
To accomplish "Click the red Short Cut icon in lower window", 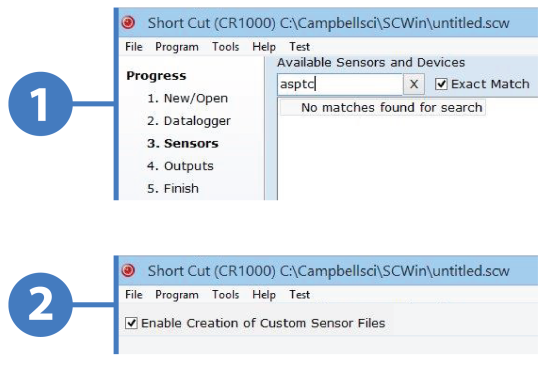I will point(128,270).
